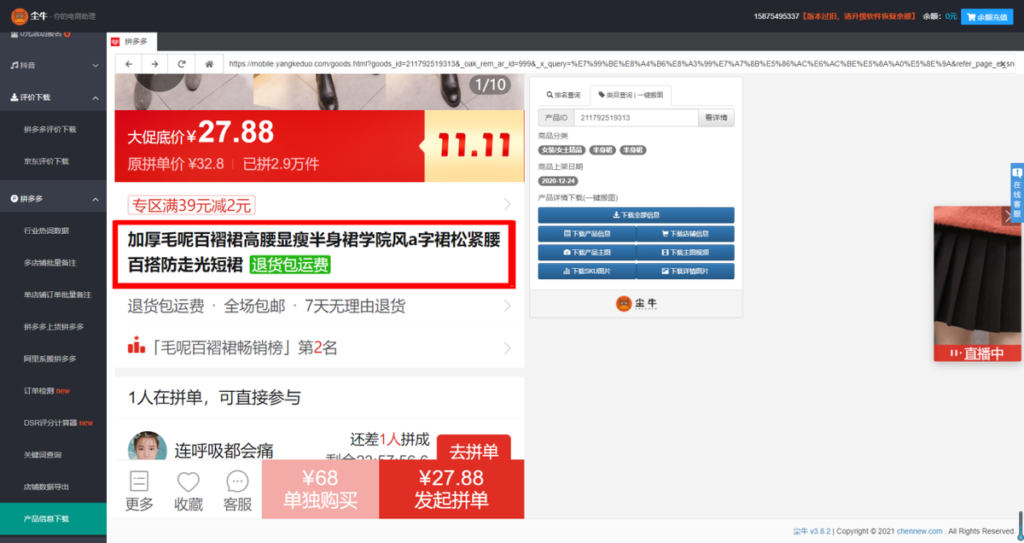Expand the 退货包运费 service details chevron
1024x543 pixels.
pos(507,306)
